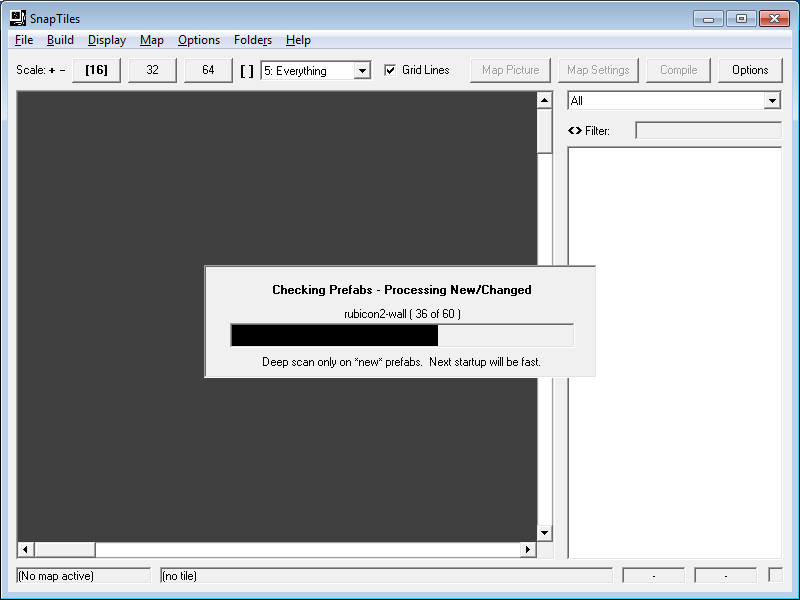Image resolution: width=800 pixels, height=600 pixels.
Task: Click the SnapTiles app icon in title bar
Action: 18,18
